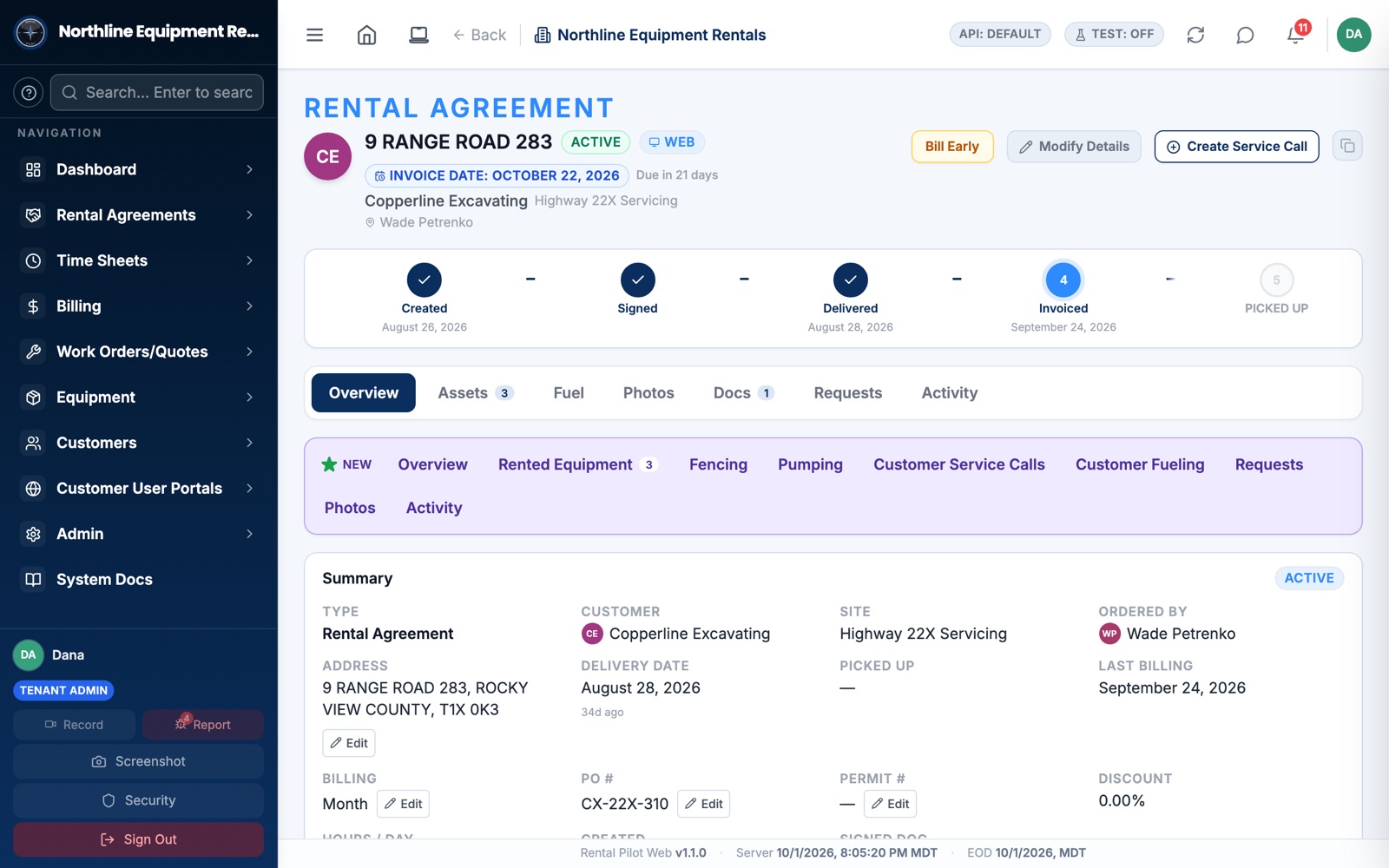Click the Signed step checkmark circle
This screenshot has width=1389, height=868.
tap(637, 279)
